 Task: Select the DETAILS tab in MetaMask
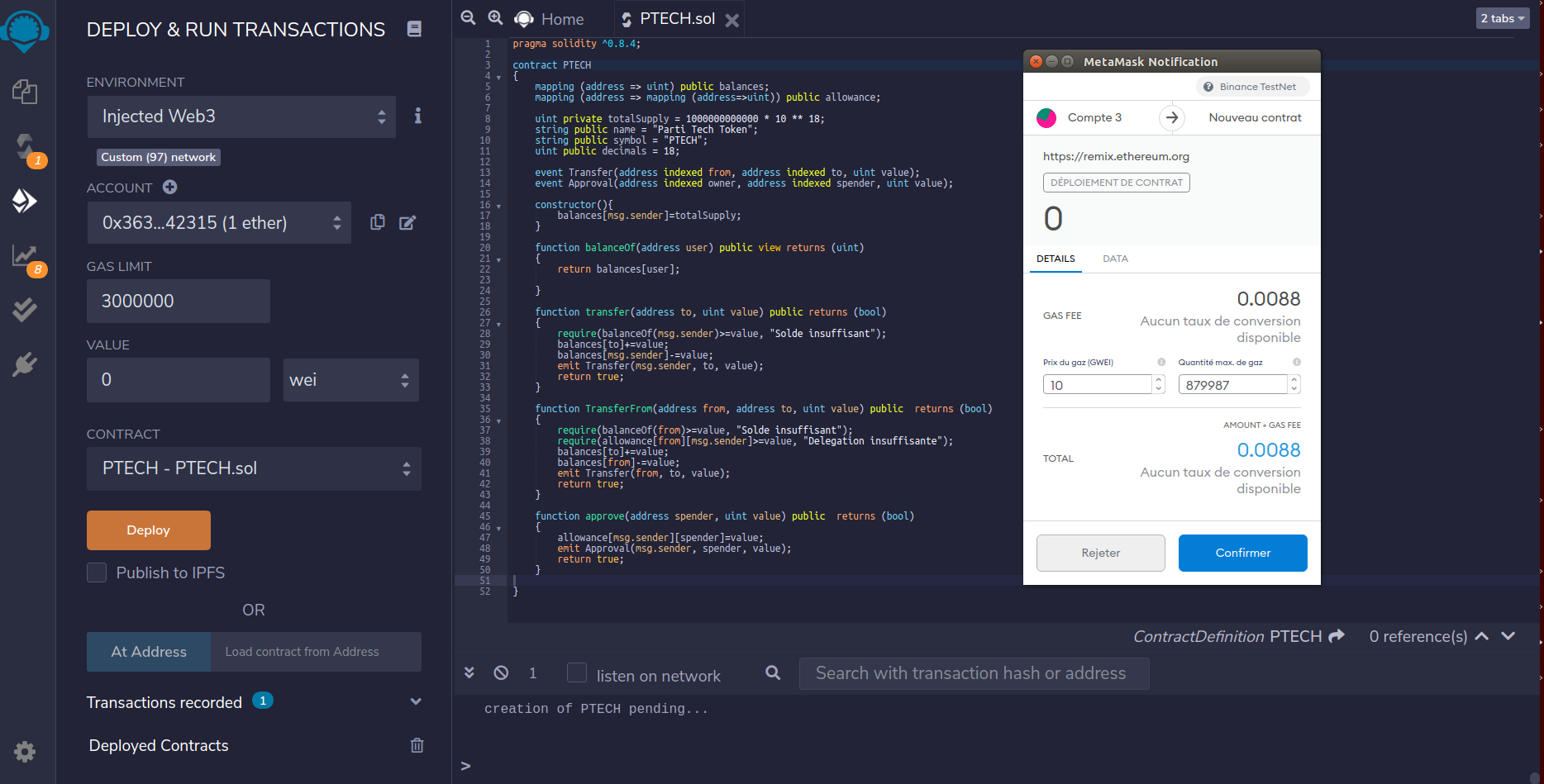pyautogui.click(x=1056, y=259)
